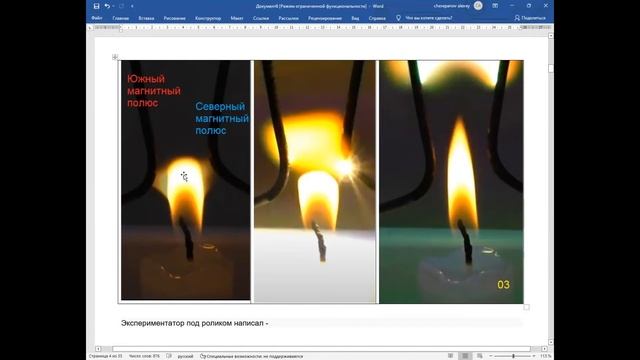
Task: Click the Redo icon in title bar
Action: tap(122, 6)
